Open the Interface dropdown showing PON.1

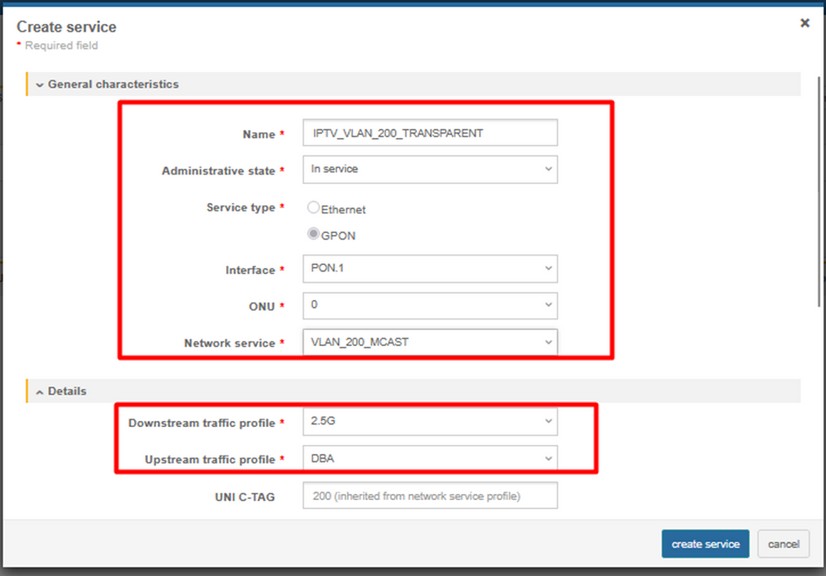point(430,269)
